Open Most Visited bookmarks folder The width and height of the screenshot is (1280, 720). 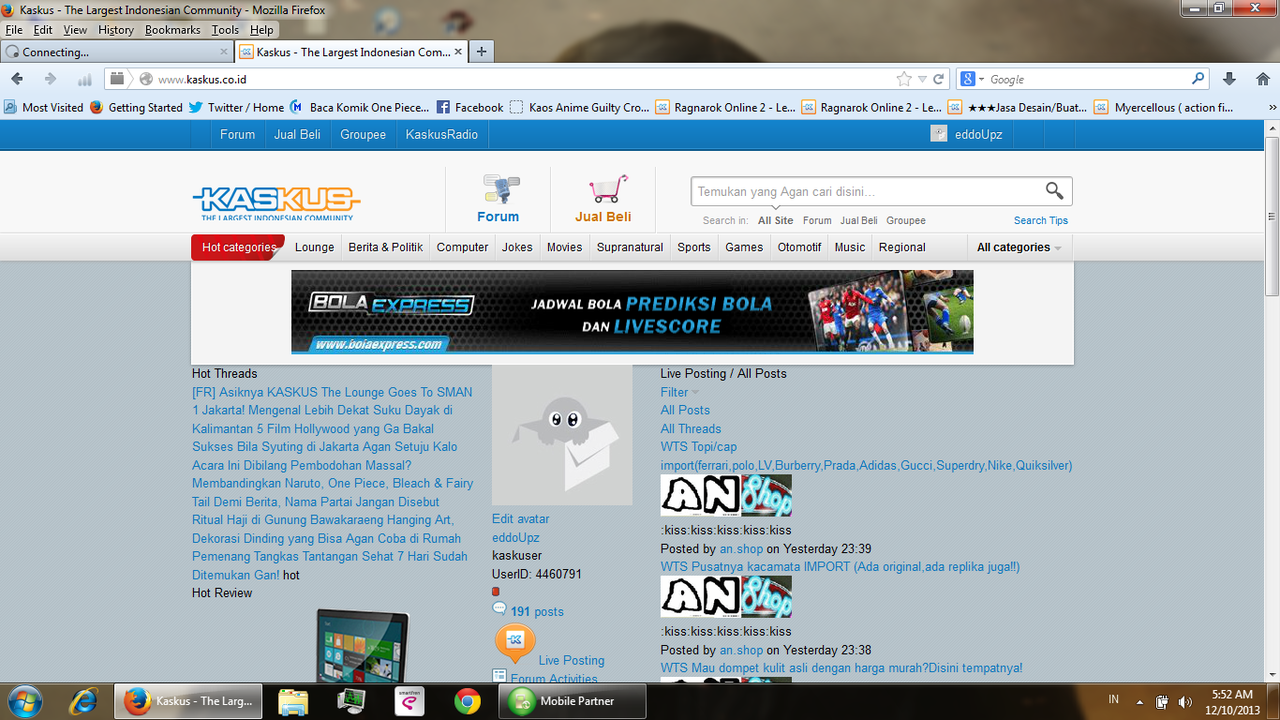(x=44, y=107)
